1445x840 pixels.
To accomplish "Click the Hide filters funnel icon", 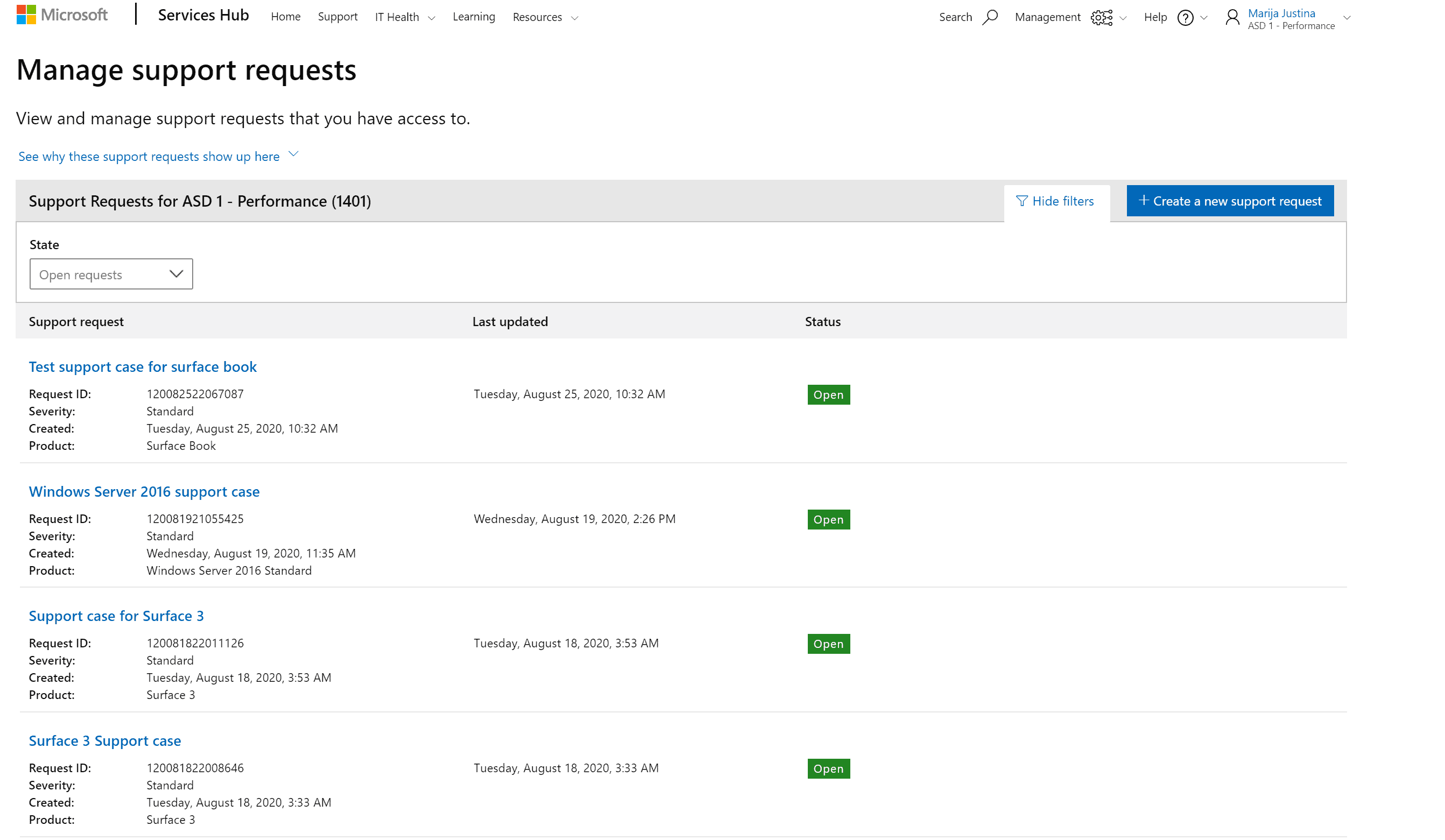I will [x=1022, y=200].
